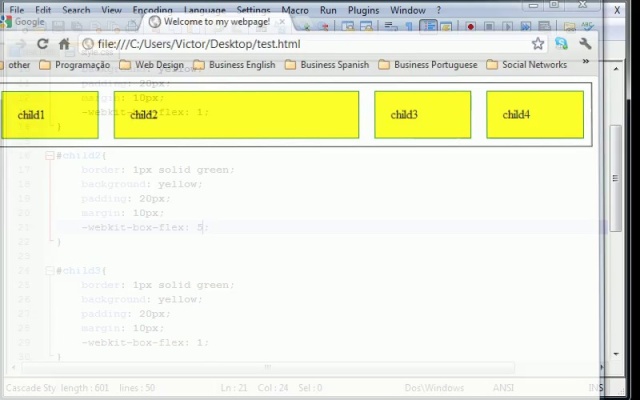
Task: Go to the Chrome home page
Action: pyautogui.click(x=64, y=44)
